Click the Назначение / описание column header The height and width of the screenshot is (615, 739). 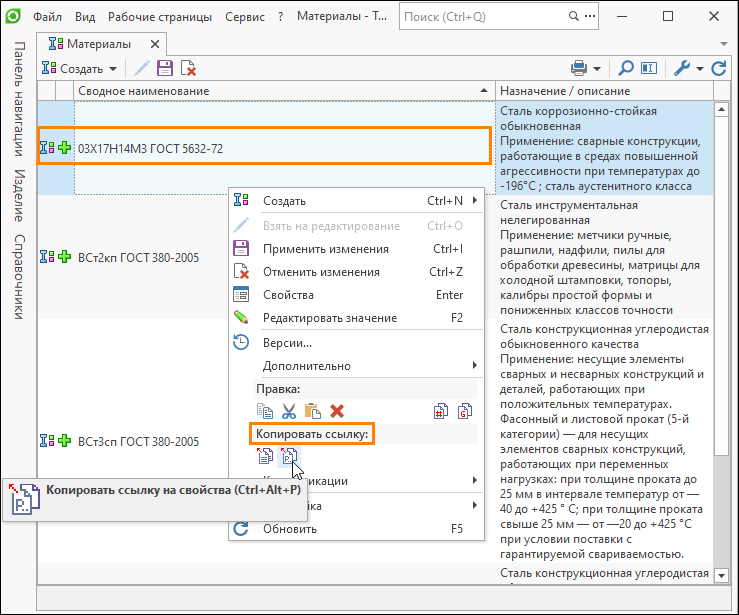(x=604, y=91)
